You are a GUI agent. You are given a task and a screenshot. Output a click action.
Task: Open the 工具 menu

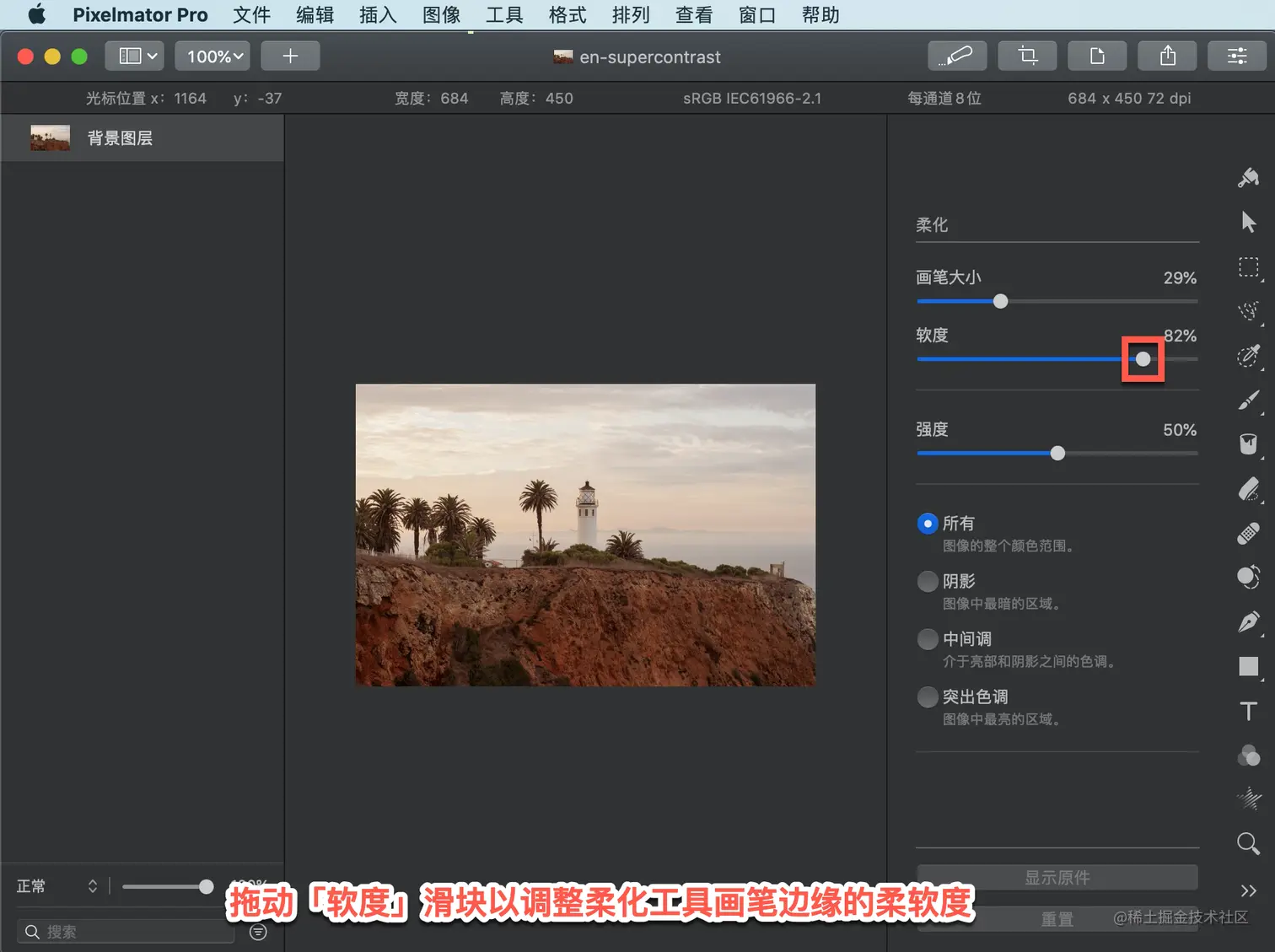[x=504, y=15]
